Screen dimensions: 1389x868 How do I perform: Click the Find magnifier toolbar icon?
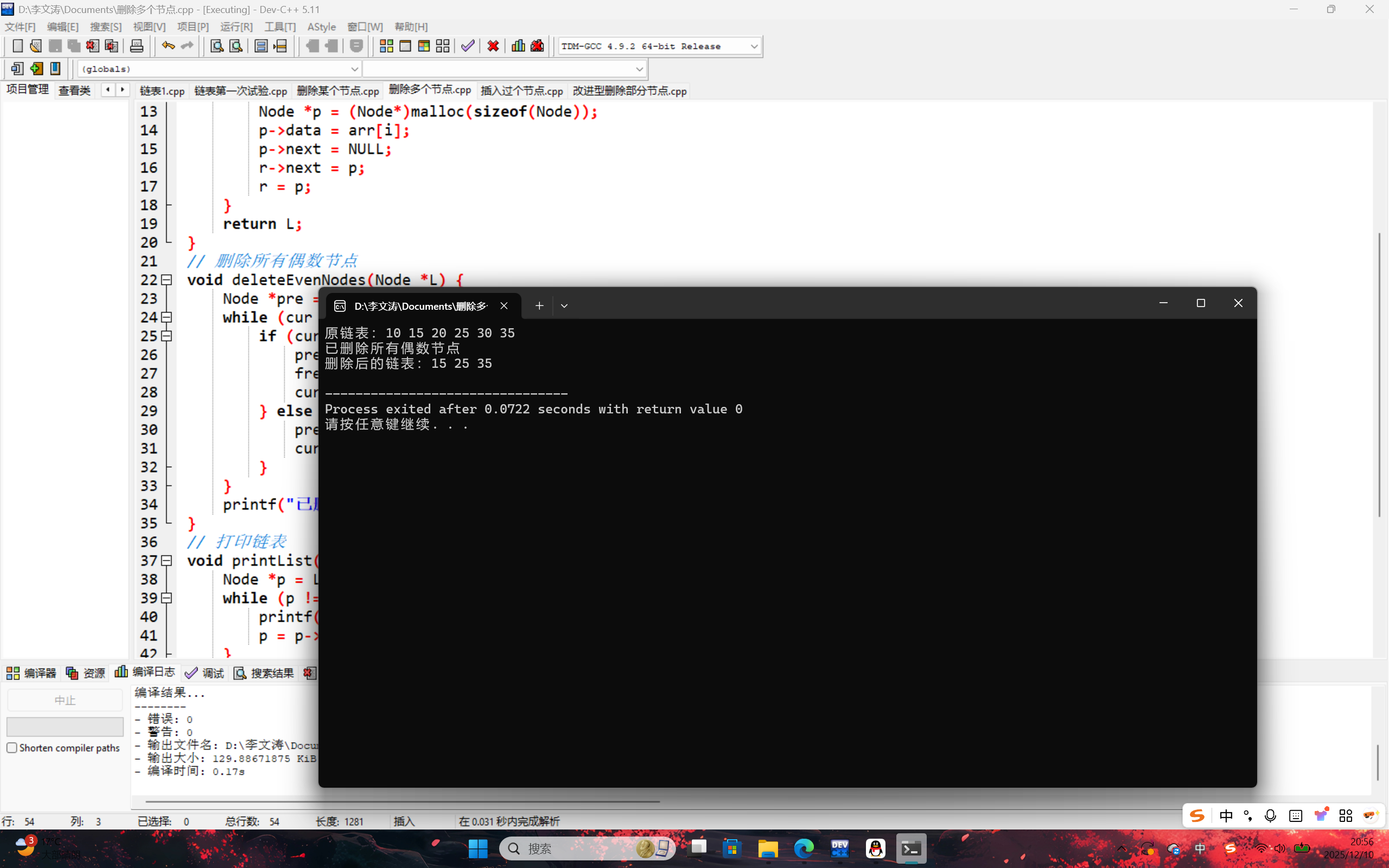pyautogui.click(x=217, y=46)
